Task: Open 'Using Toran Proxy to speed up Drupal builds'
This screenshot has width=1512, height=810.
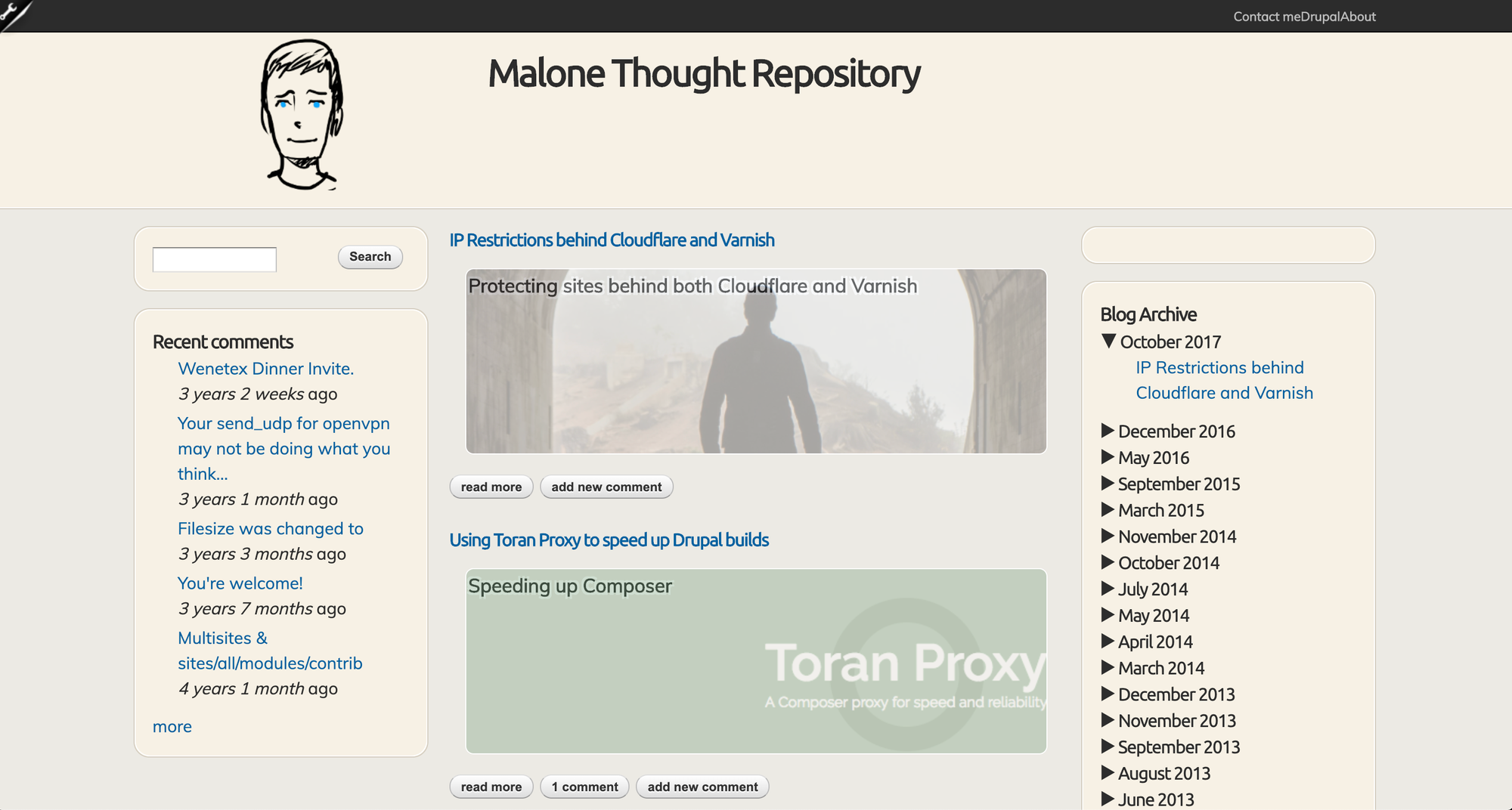Action: tap(609, 540)
